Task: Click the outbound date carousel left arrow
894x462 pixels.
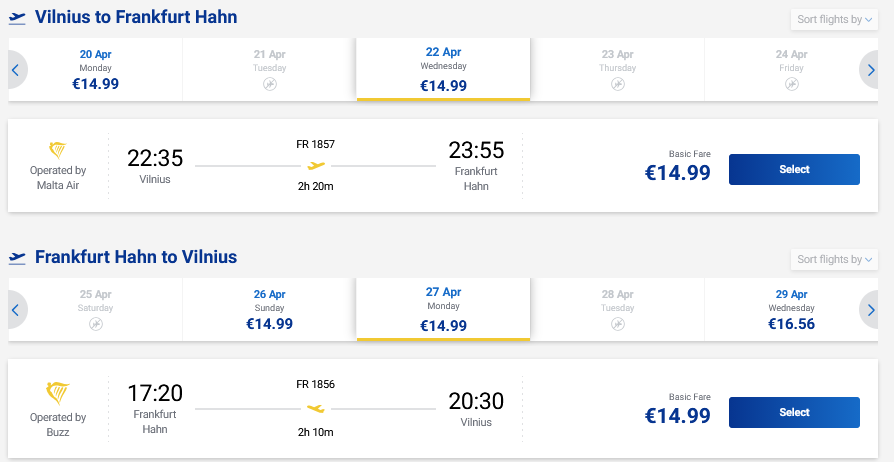Action: [15, 69]
